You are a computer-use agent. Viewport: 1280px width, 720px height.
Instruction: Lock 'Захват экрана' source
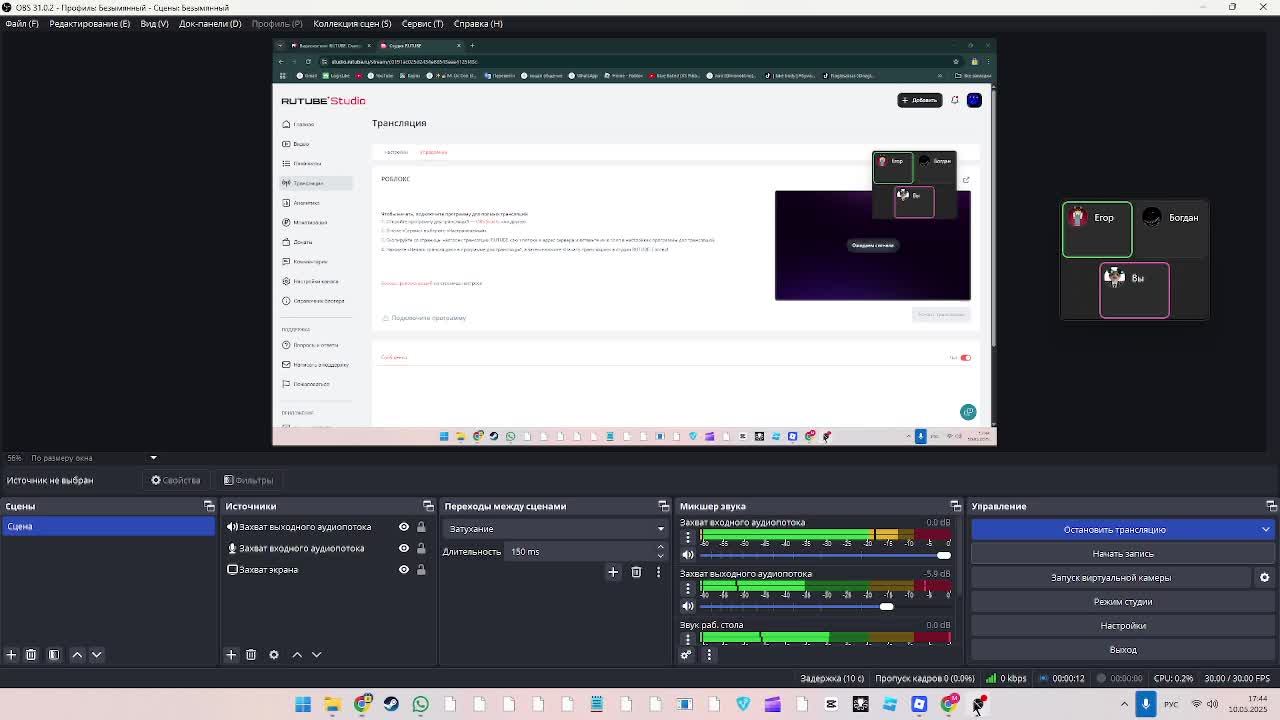point(421,569)
